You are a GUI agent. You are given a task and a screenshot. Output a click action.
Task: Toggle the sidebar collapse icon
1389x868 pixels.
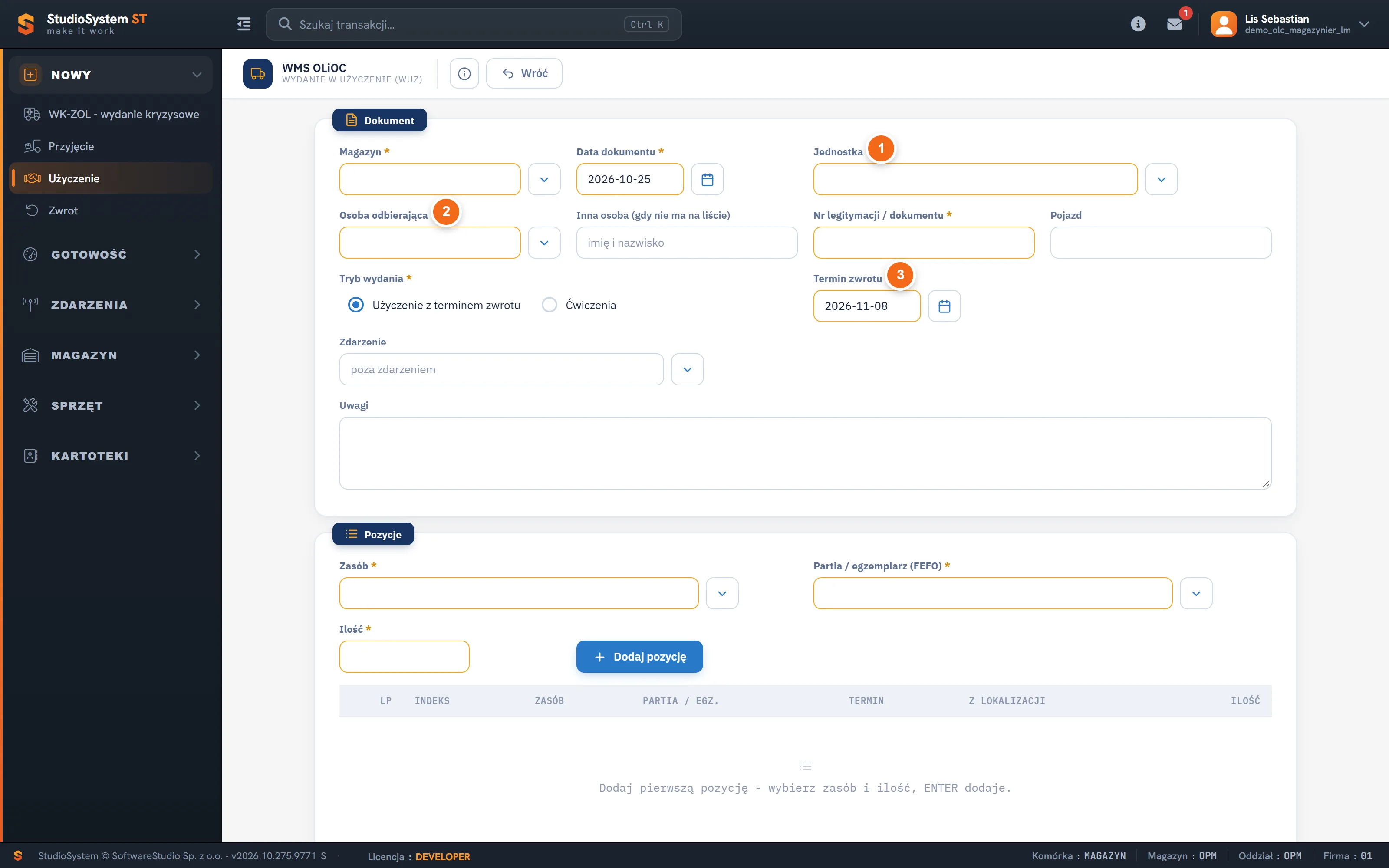pyautogui.click(x=244, y=24)
